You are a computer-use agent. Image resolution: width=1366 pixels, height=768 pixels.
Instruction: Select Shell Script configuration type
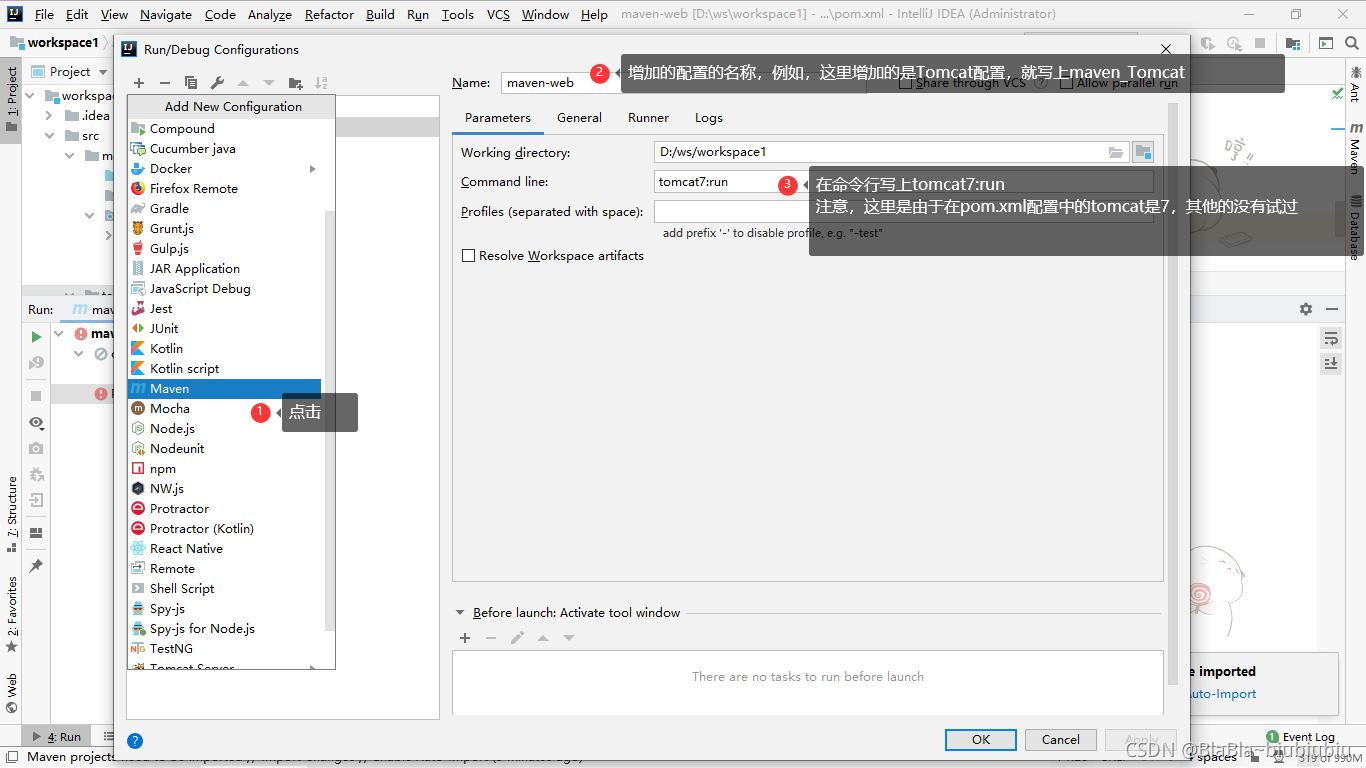224,588
